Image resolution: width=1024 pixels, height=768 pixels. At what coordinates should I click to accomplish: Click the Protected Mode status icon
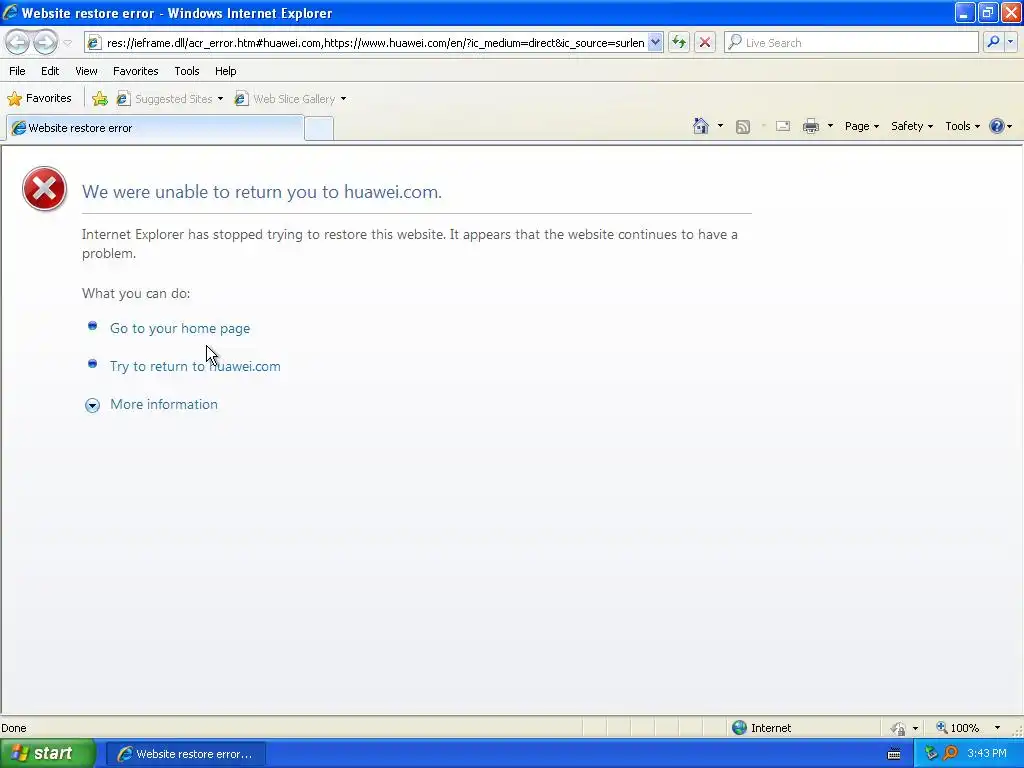coord(899,728)
